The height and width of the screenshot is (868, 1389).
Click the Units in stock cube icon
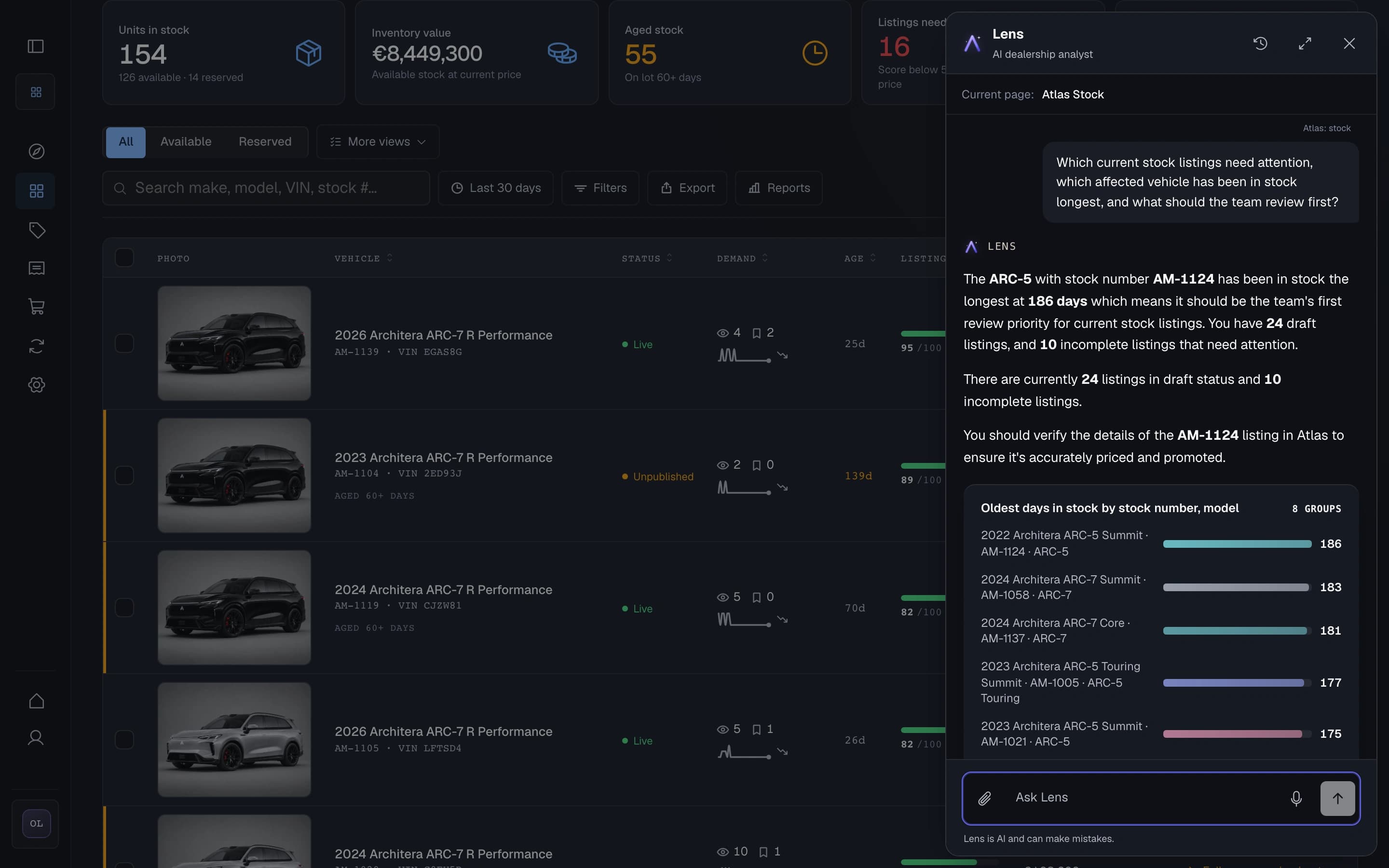pyautogui.click(x=308, y=54)
